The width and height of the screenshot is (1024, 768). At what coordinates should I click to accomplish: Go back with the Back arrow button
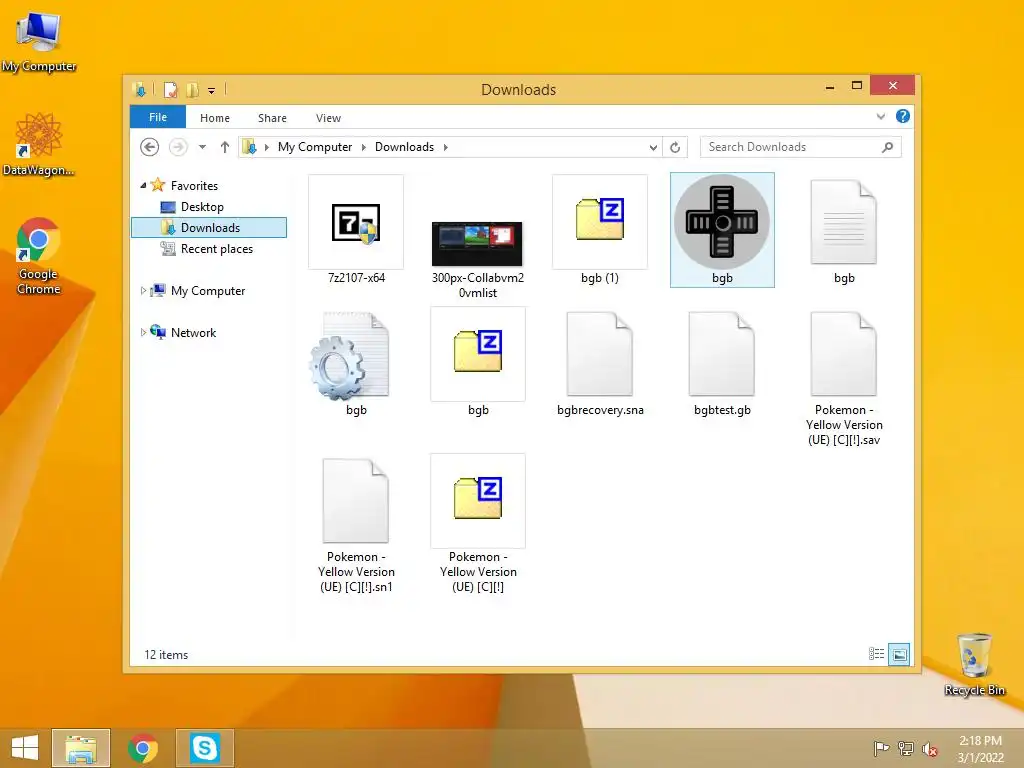[x=150, y=147]
